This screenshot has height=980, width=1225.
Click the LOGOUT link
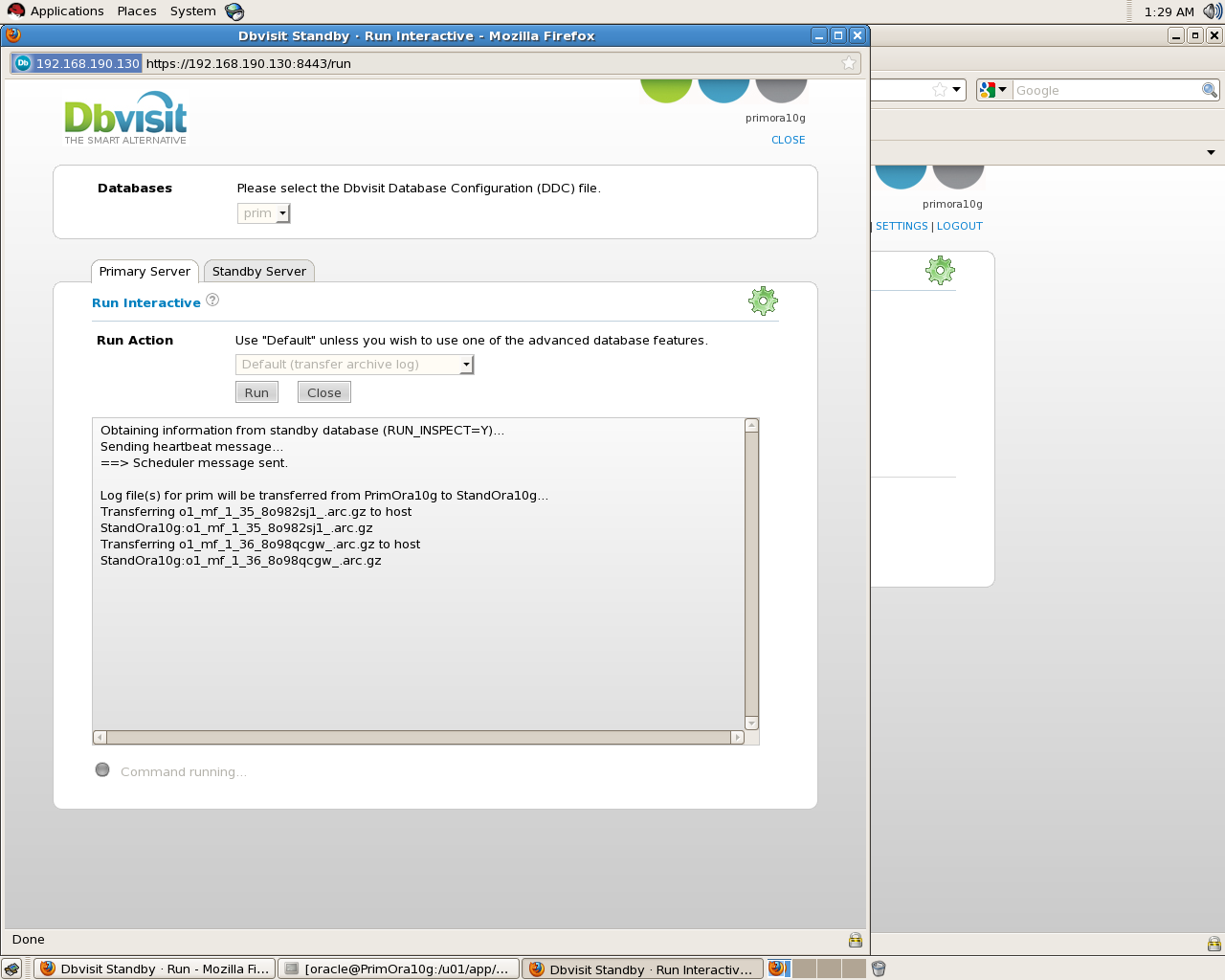click(x=959, y=226)
